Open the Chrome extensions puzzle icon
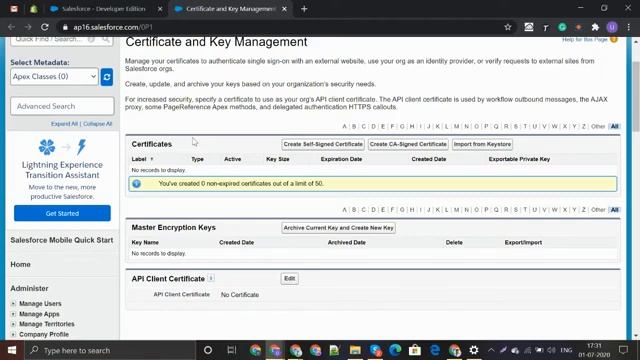 point(595,27)
